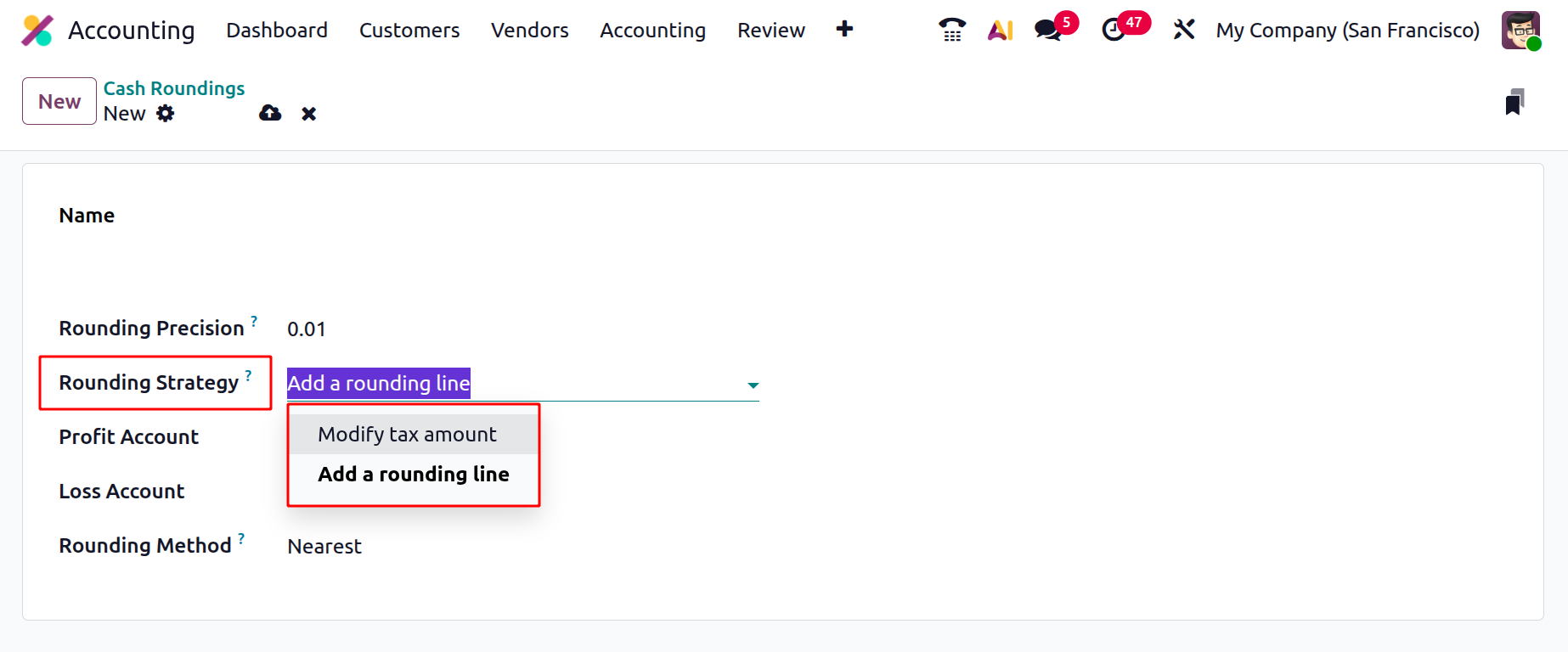Image resolution: width=1568 pixels, height=652 pixels.
Task: Open the chat messages icon
Action: point(1048,31)
